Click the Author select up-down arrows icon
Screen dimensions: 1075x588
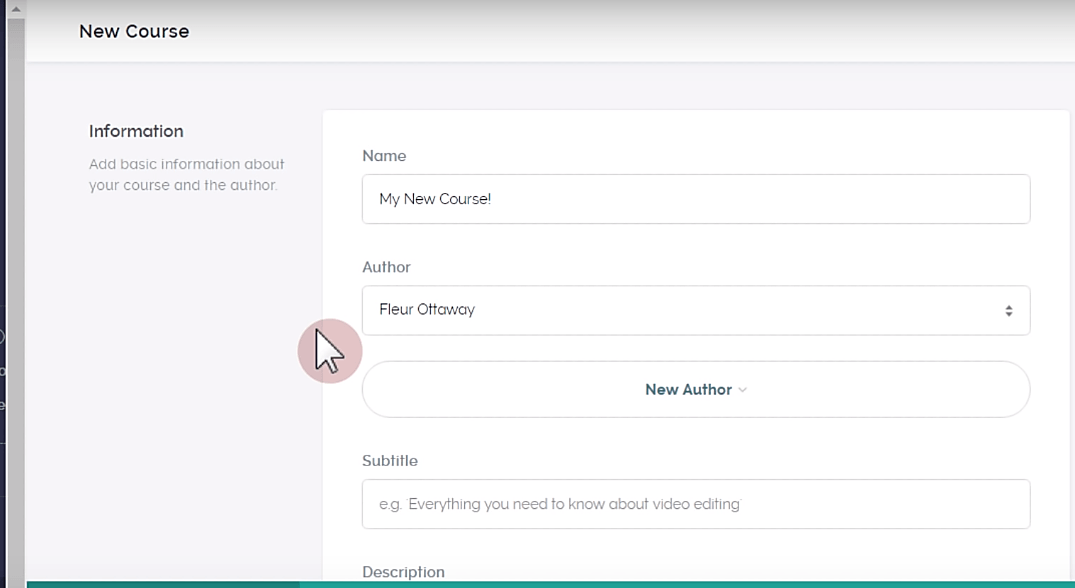1008,311
